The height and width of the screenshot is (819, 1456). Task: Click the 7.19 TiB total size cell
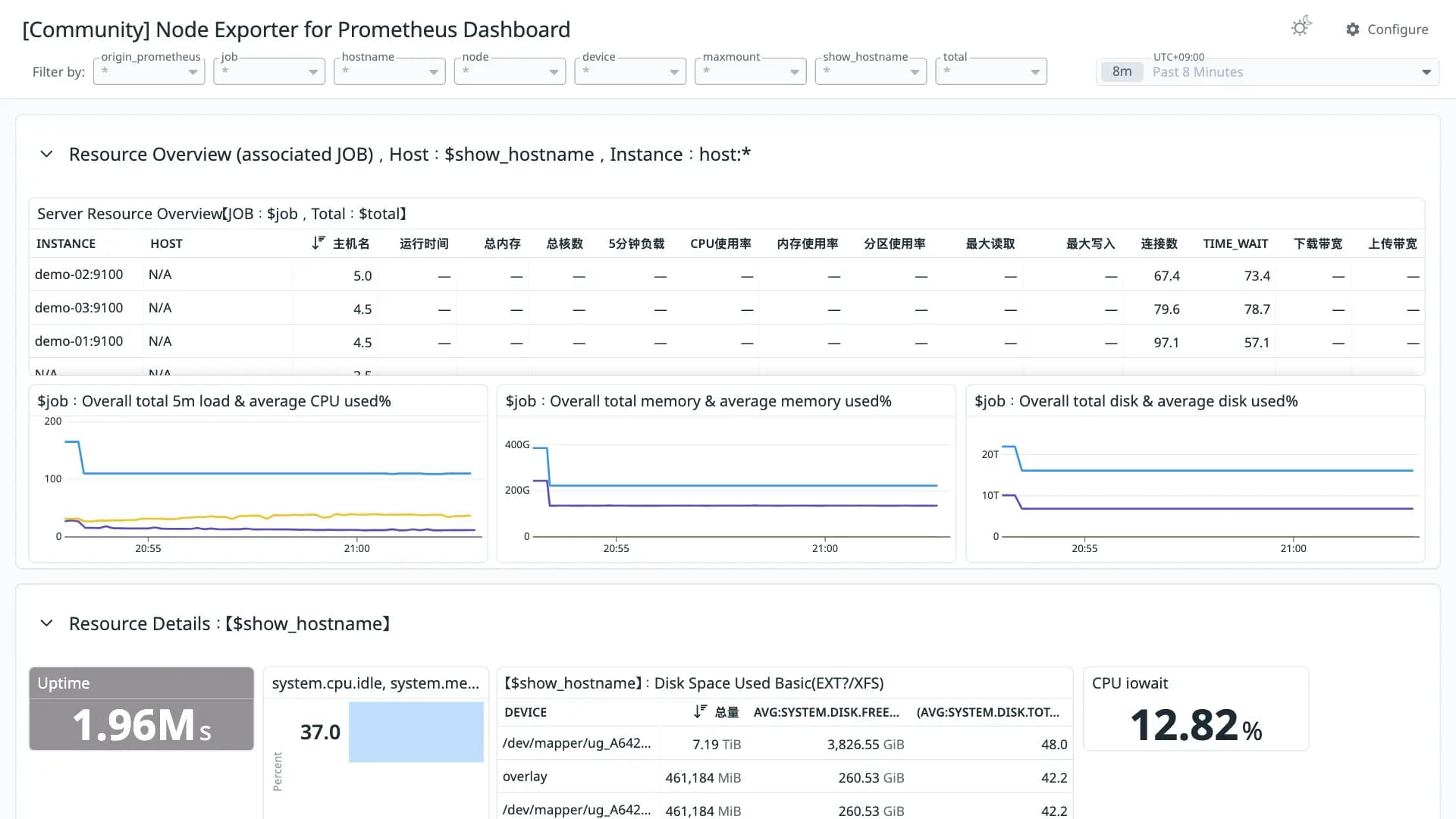tap(717, 745)
